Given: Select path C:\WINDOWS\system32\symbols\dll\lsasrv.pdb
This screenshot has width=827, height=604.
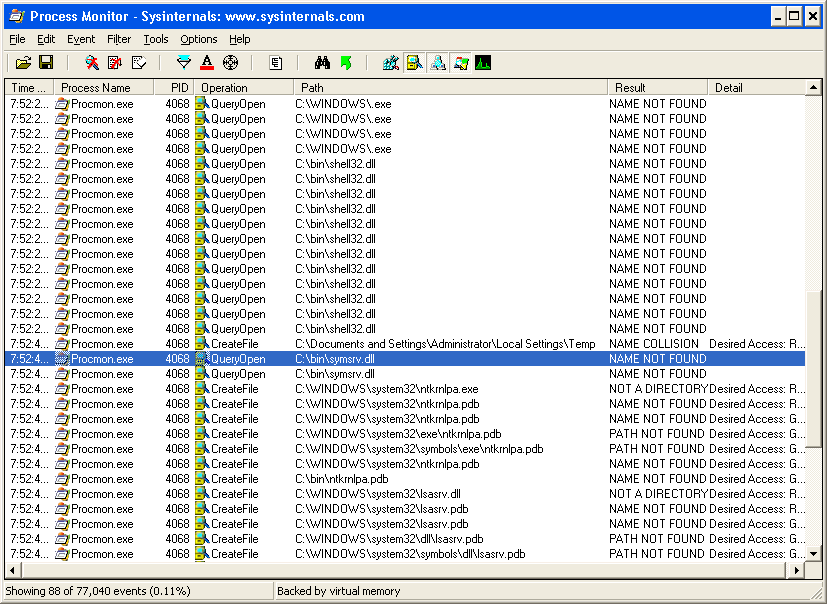Looking at the screenshot, I should tap(410, 554).
